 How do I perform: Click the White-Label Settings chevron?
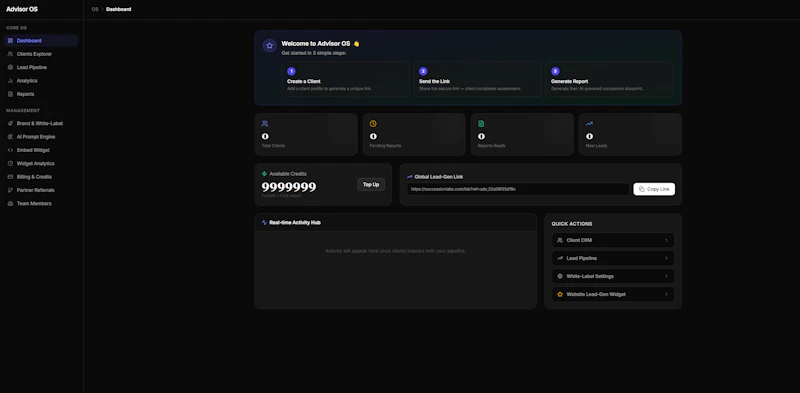point(666,276)
